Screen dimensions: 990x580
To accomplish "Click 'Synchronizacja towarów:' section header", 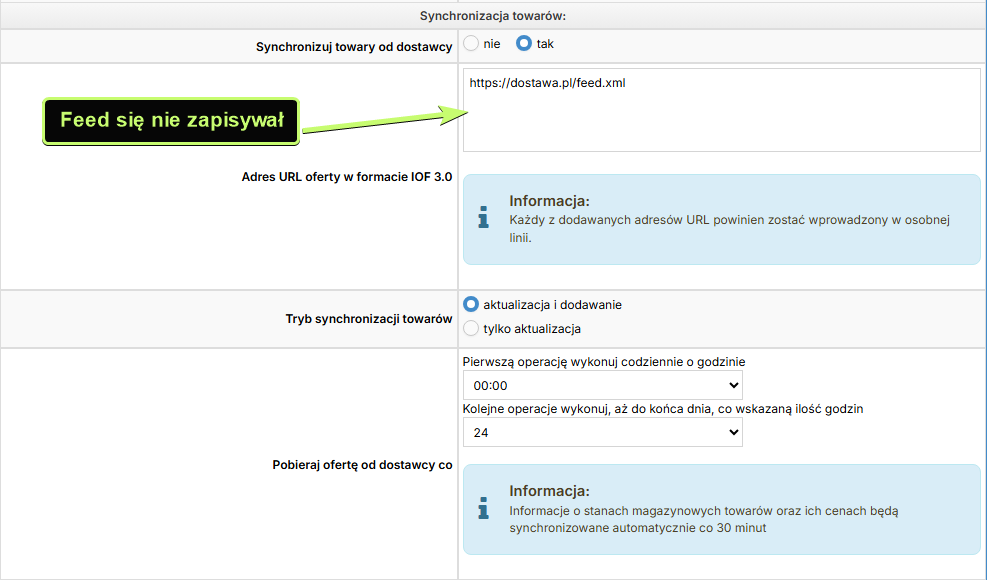I will (492, 16).
